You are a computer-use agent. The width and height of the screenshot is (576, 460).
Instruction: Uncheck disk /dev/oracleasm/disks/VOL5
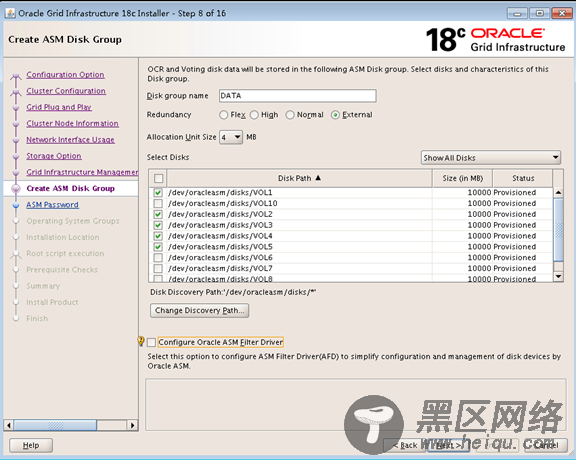pos(158,247)
